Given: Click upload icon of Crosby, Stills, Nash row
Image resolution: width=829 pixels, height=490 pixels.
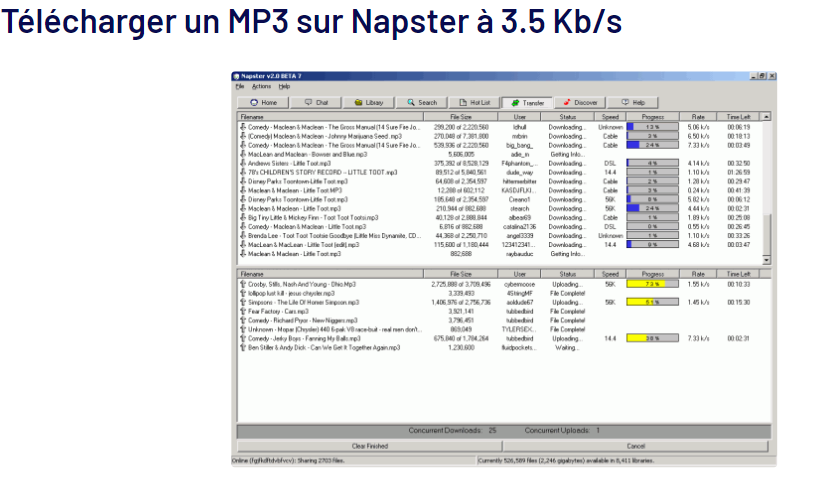Looking at the screenshot, I should click(243, 284).
